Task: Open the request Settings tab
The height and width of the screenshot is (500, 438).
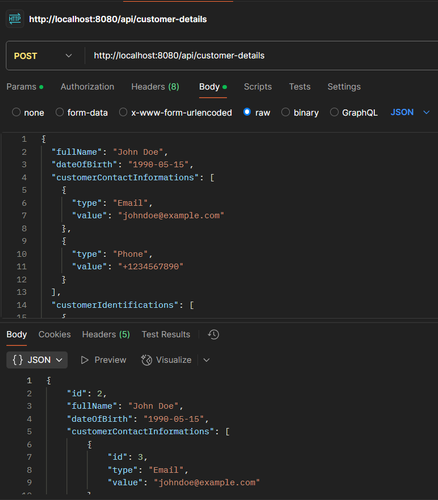Action: (344, 87)
